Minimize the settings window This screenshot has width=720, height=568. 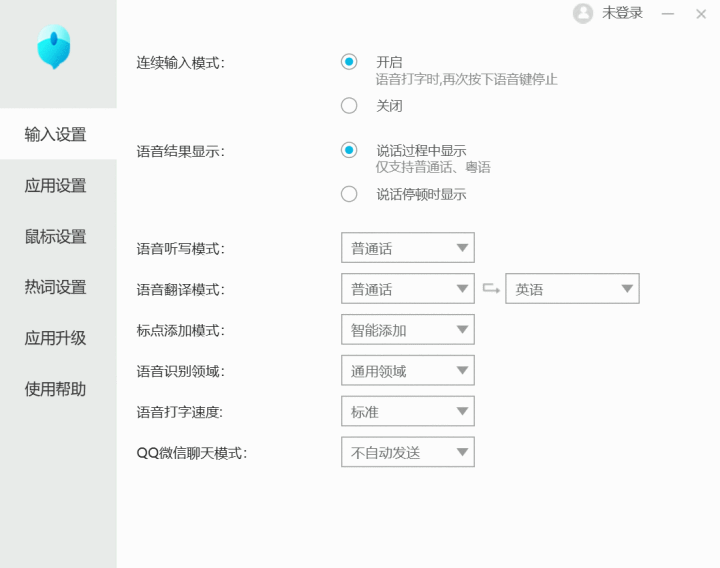click(x=668, y=14)
